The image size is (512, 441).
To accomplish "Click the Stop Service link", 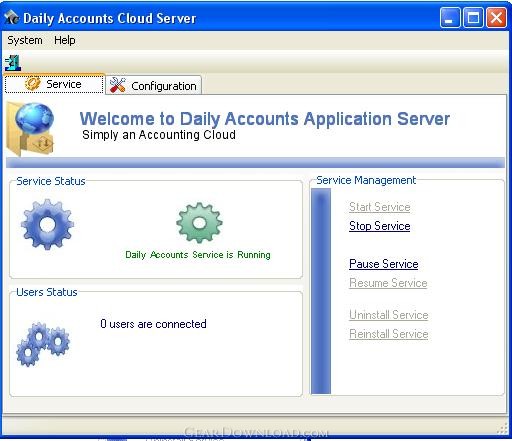I will 379,226.
